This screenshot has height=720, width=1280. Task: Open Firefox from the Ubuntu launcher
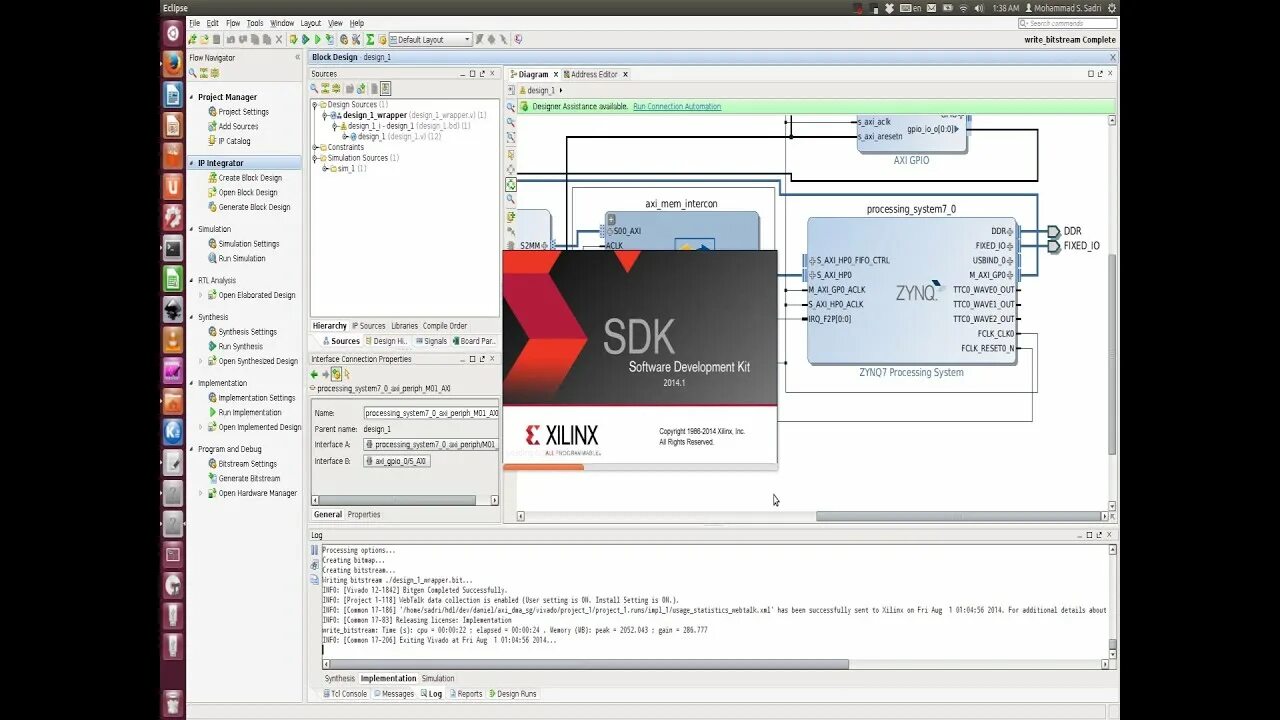pyautogui.click(x=173, y=64)
